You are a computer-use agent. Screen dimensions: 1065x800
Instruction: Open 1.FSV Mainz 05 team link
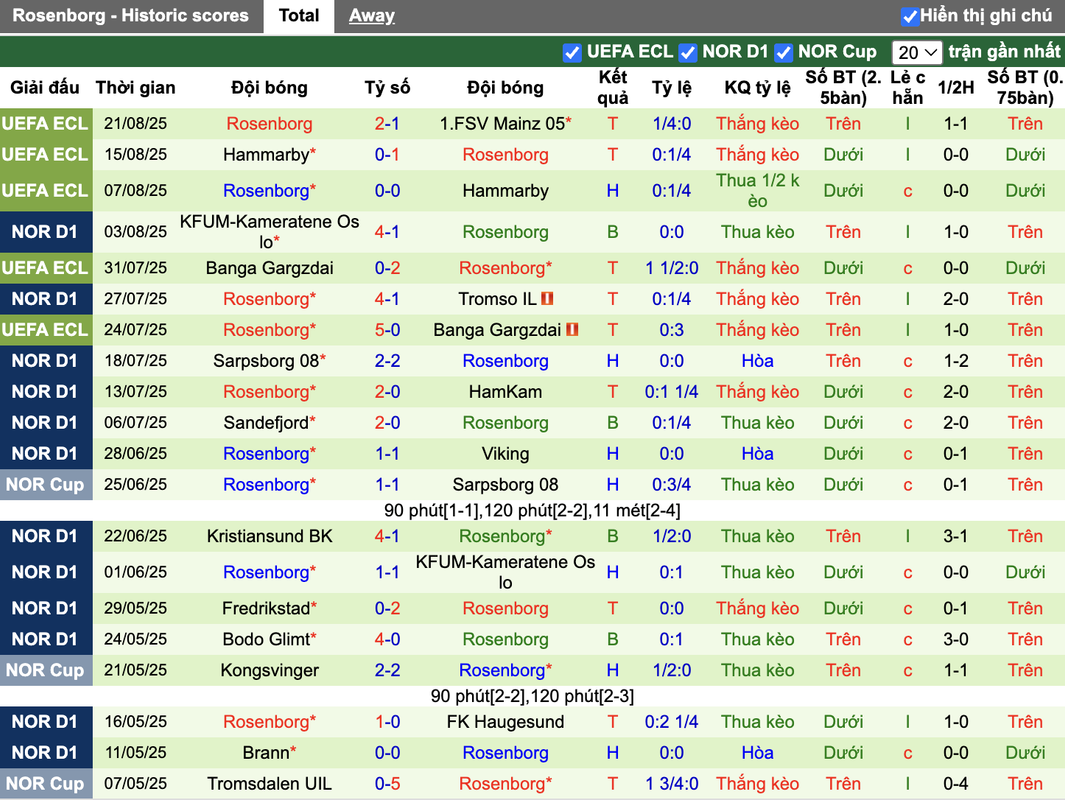(x=505, y=124)
